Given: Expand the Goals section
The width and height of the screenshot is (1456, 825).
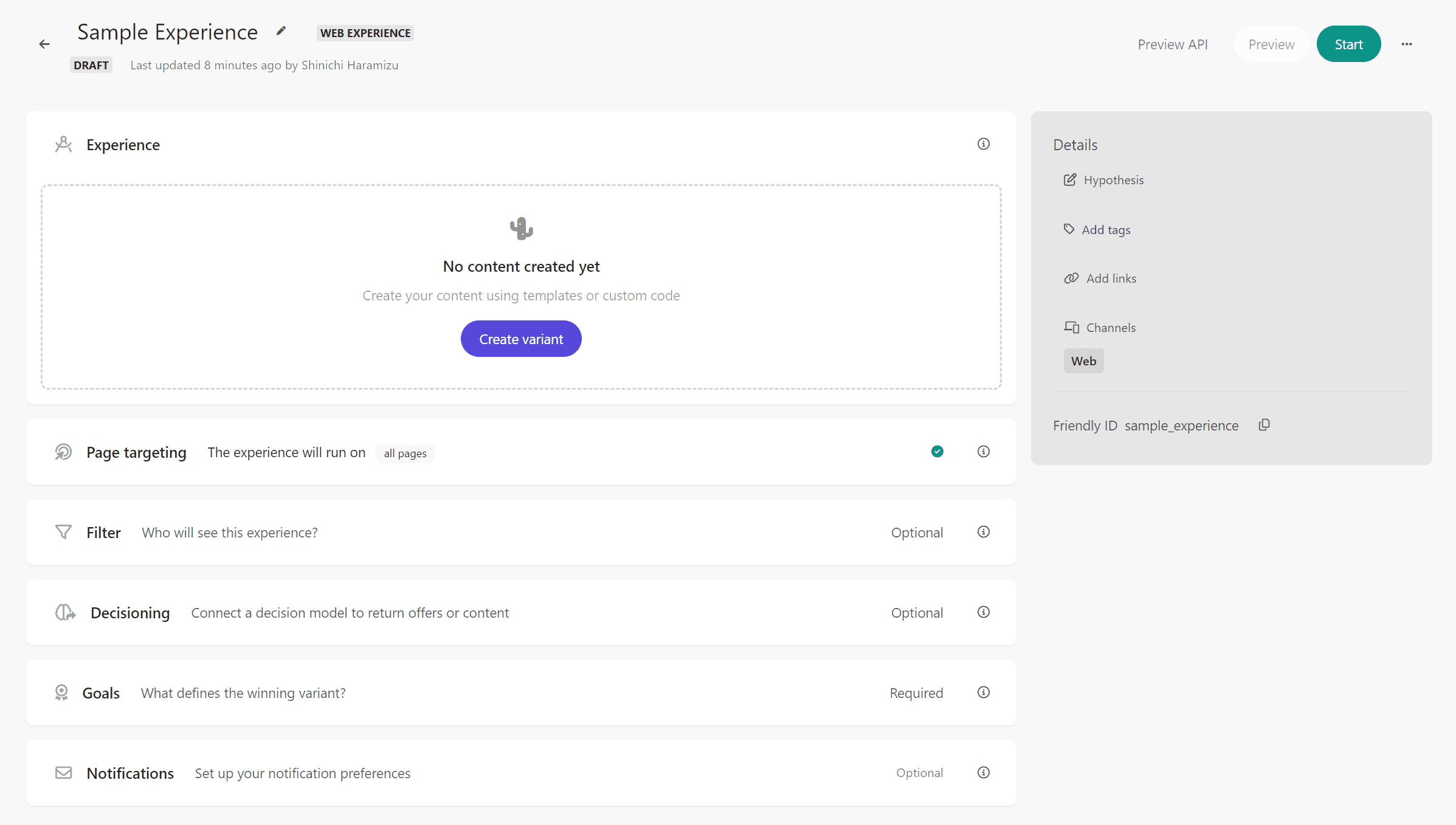Looking at the screenshot, I should (521, 692).
